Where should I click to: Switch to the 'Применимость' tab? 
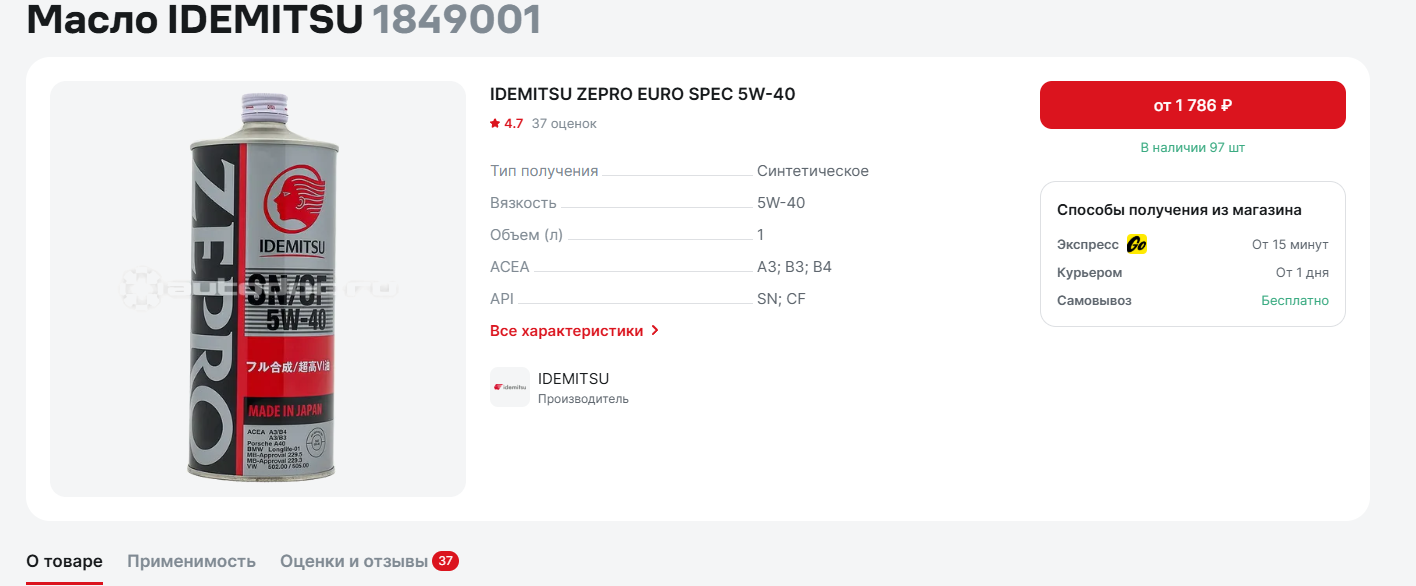191,561
